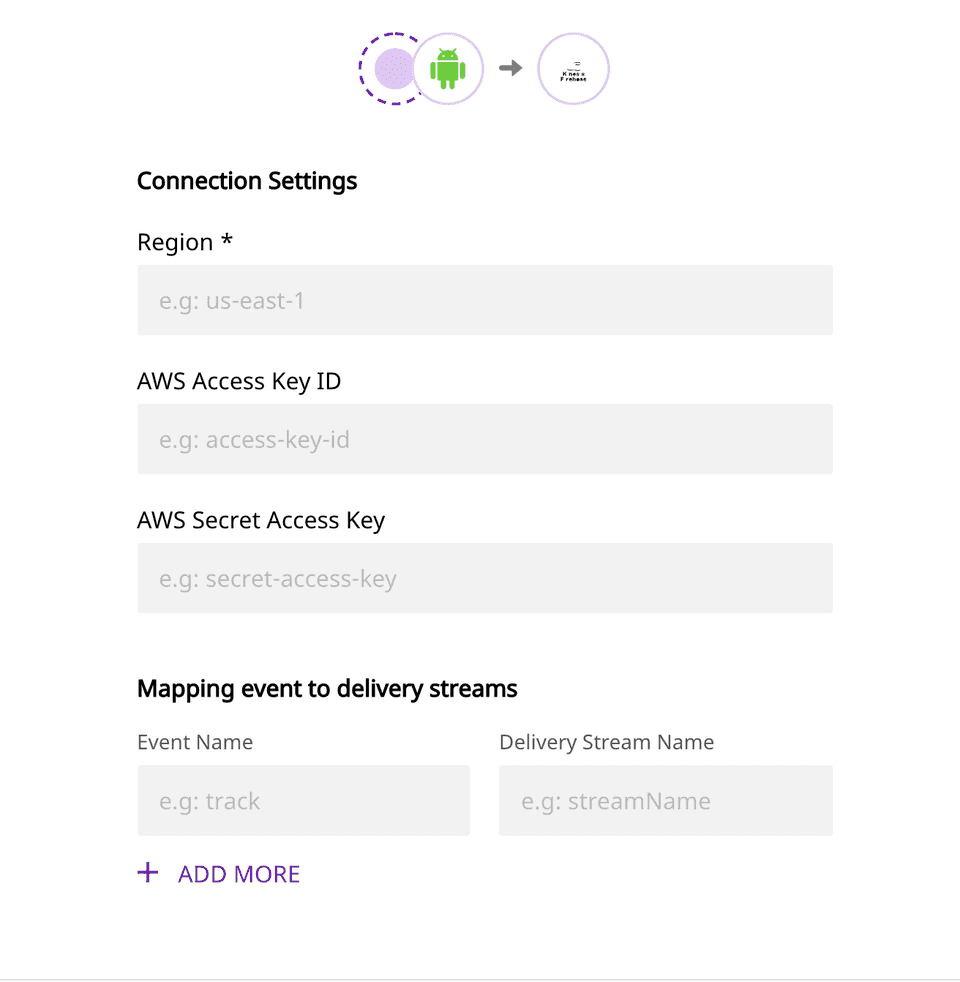Image resolution: width=960 pixels, height=982 pixels.
Task: Click the Mapping event to delivery streams heading
Action: (x=327, y=689)
